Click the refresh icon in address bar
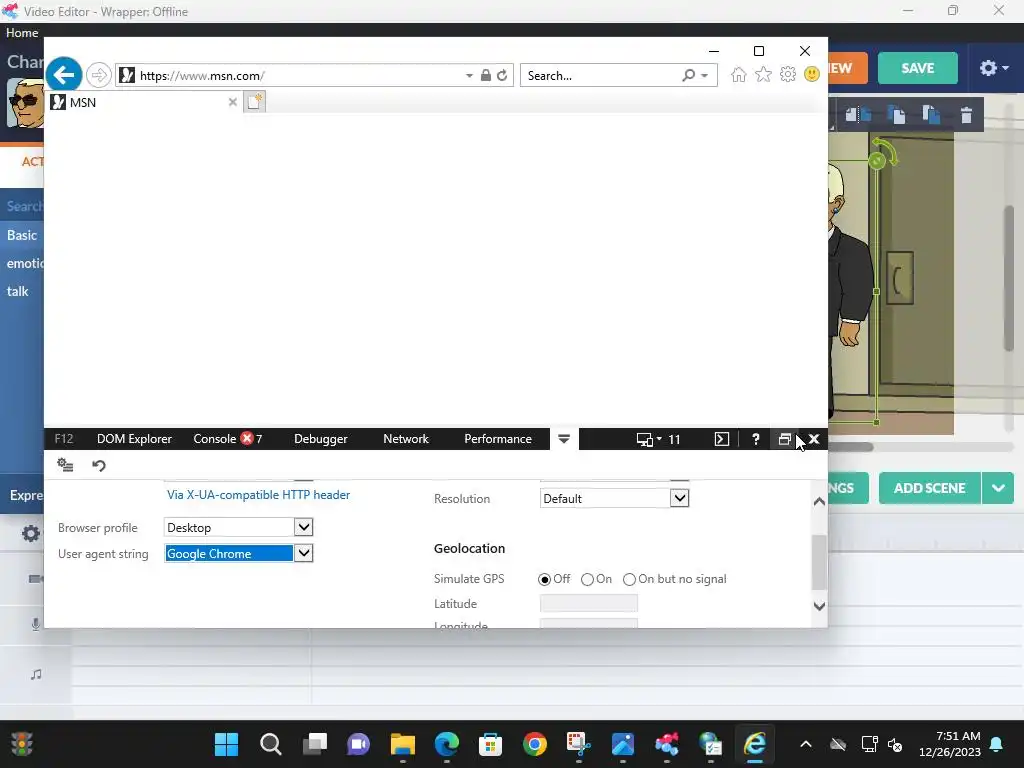 [x=502, y=76]
